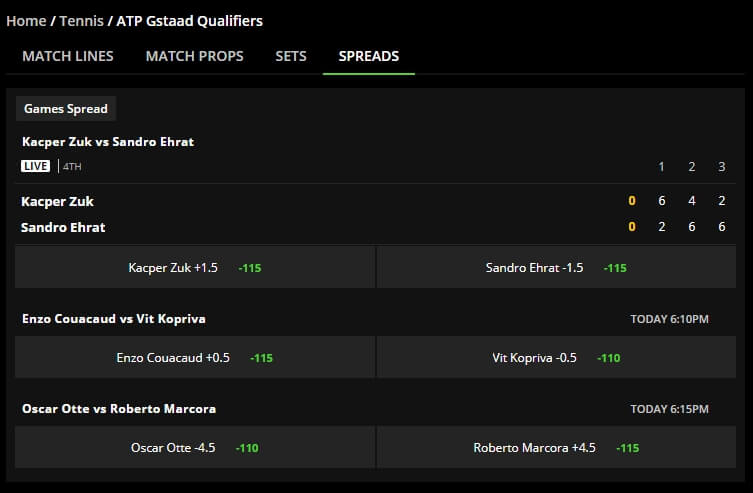Pick Vit Kopriva -0.5 at -110
This screenshot has width=753, height=493.
556,357
